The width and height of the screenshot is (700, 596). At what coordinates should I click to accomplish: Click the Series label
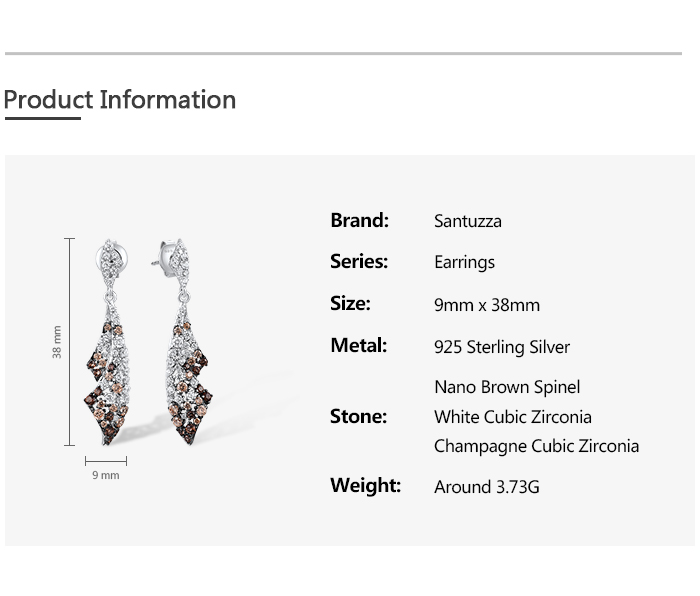tap(359, 261)
